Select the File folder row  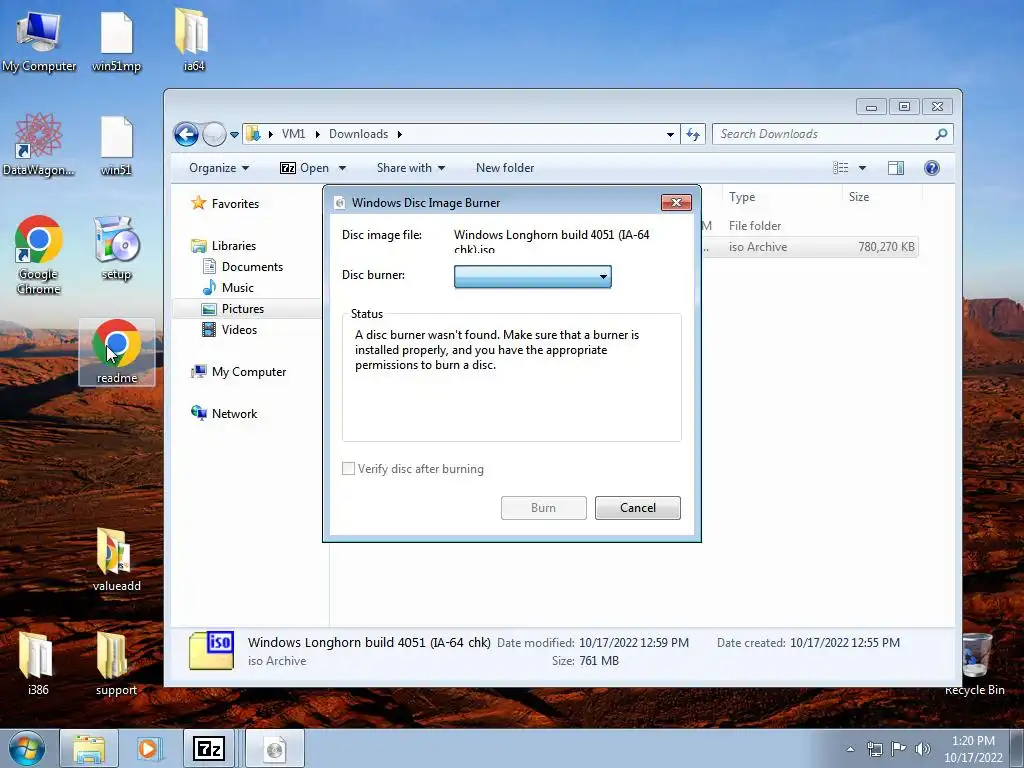[x=811, y=225]
